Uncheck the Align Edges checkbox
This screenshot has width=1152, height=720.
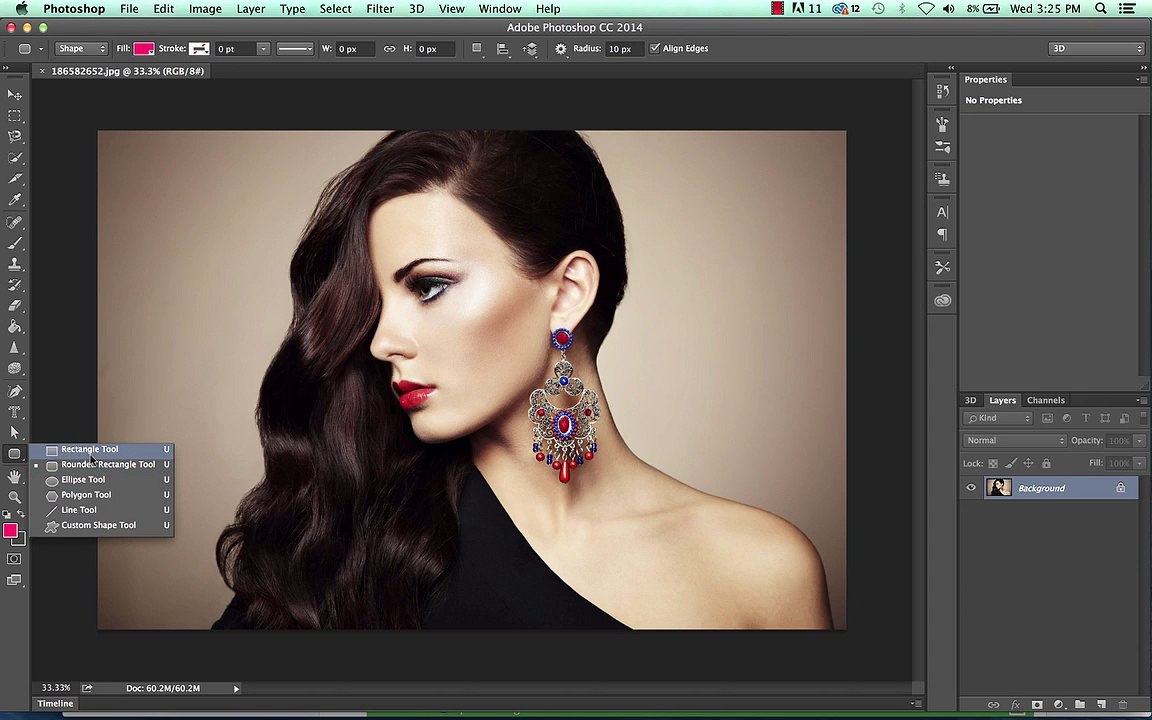[655, 49]
